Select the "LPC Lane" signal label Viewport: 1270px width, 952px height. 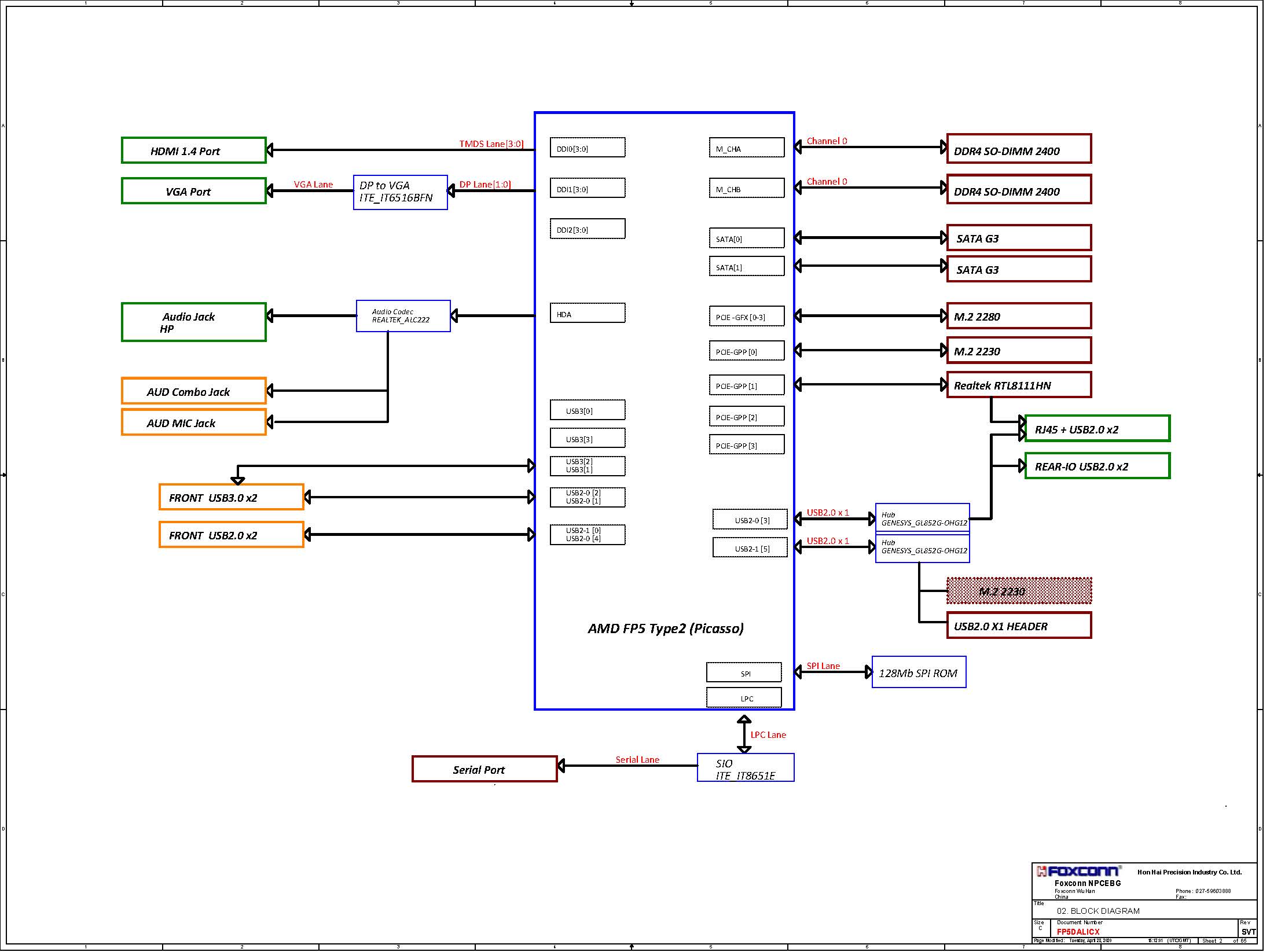768,735
